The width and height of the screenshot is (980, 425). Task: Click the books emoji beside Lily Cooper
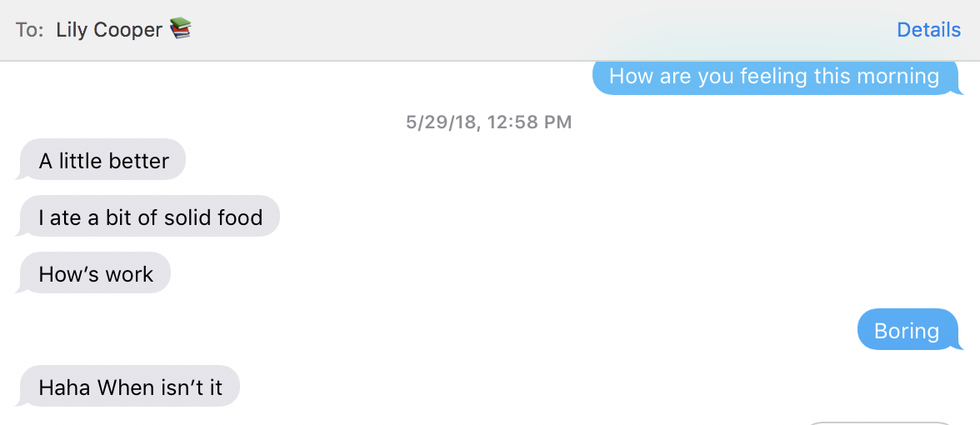pos(180,29)
